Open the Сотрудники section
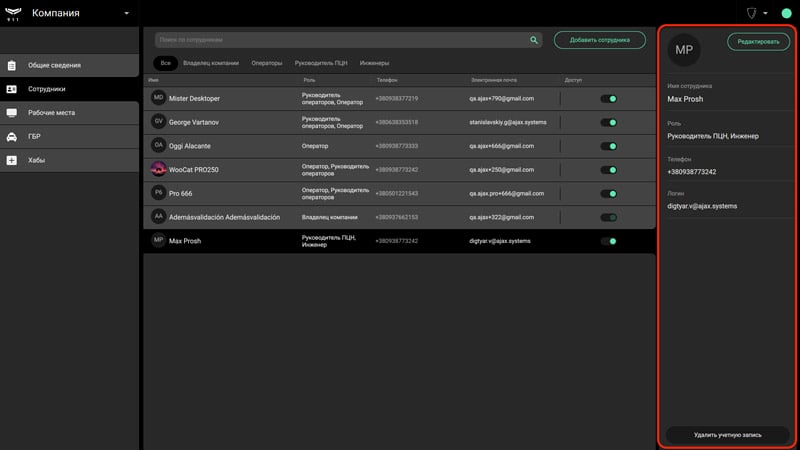 click(69, 89)
